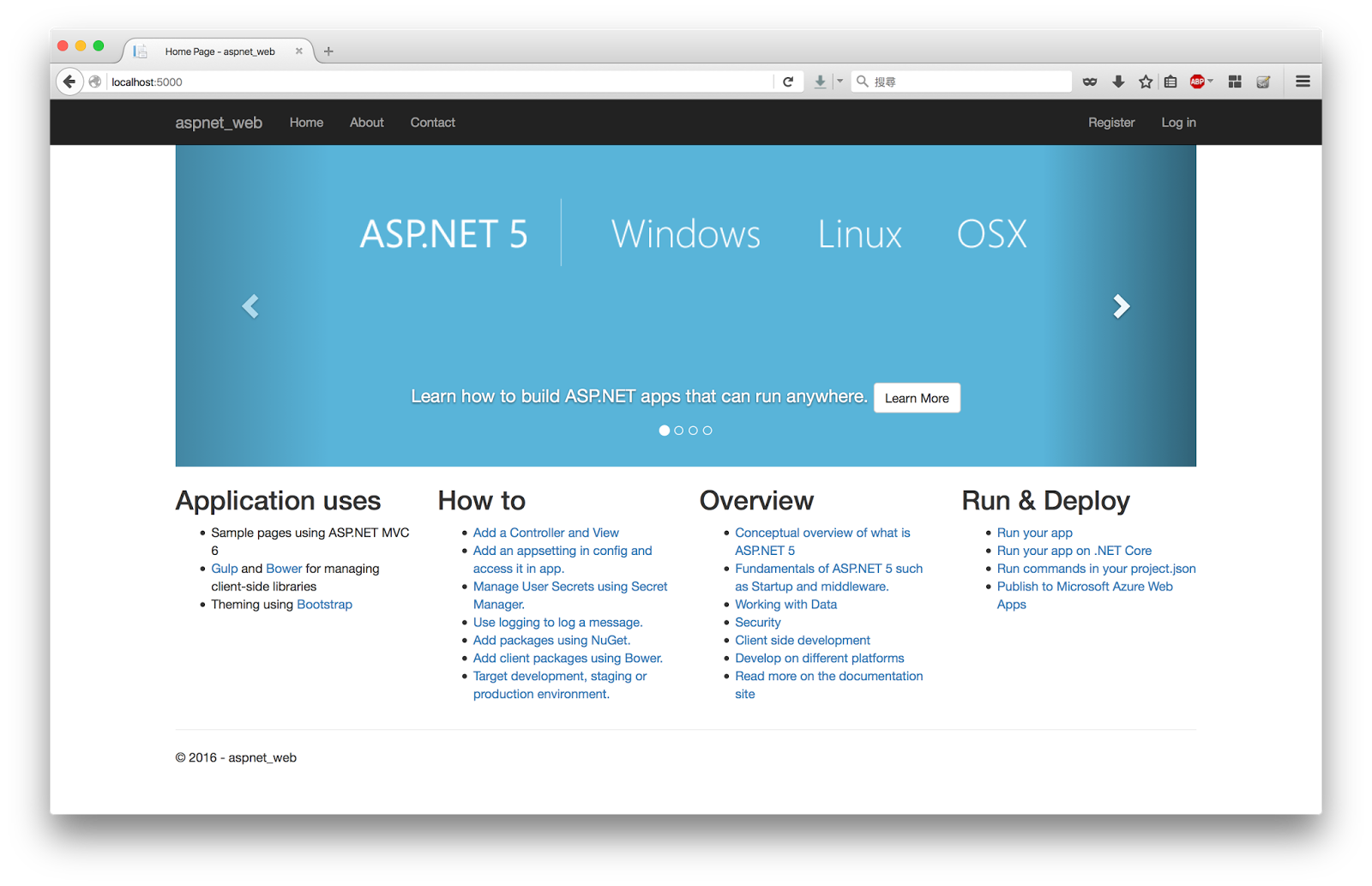
Task: Open the hamburger browser menu
Action: pyautogui.click(x=1303, y=81)
